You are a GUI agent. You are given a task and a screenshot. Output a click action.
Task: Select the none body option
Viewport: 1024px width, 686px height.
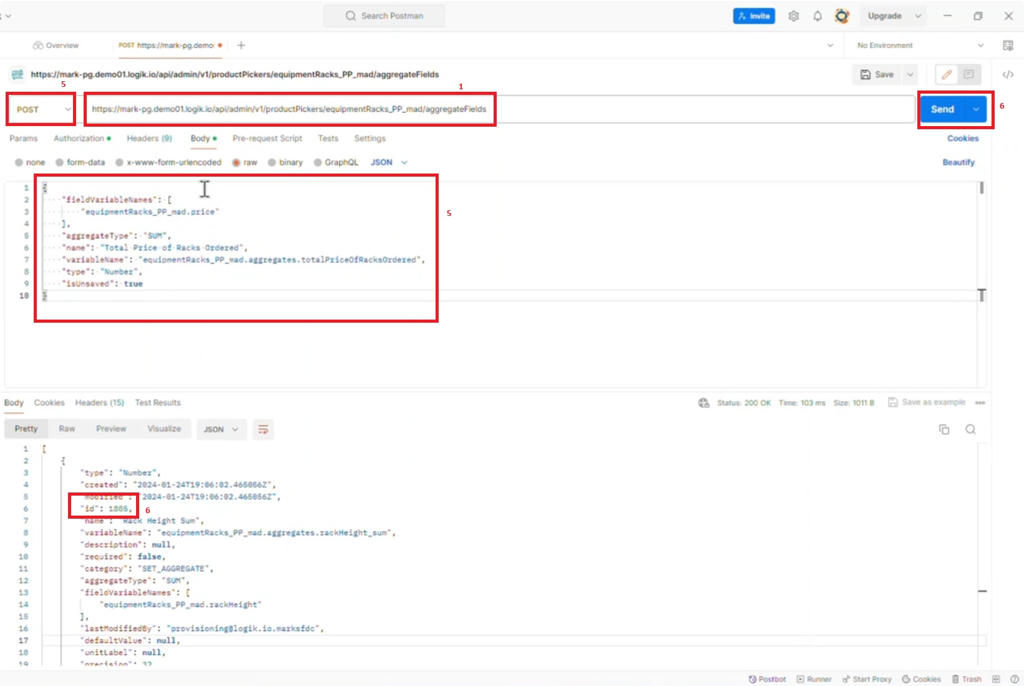click(30, 163)
